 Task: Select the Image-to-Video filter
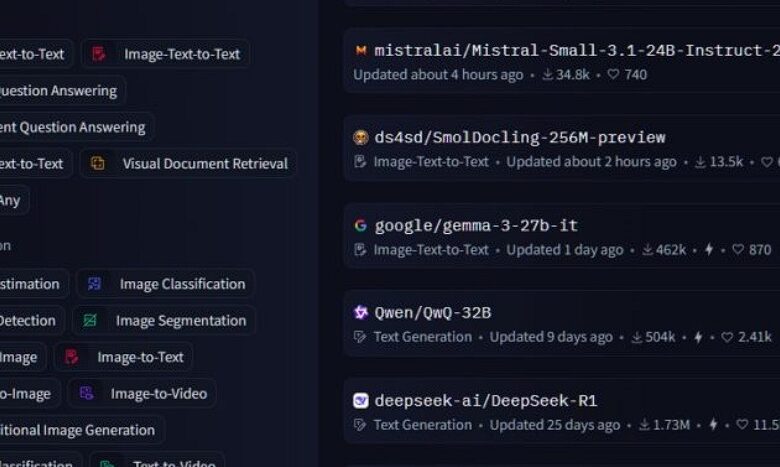[142, 393]
